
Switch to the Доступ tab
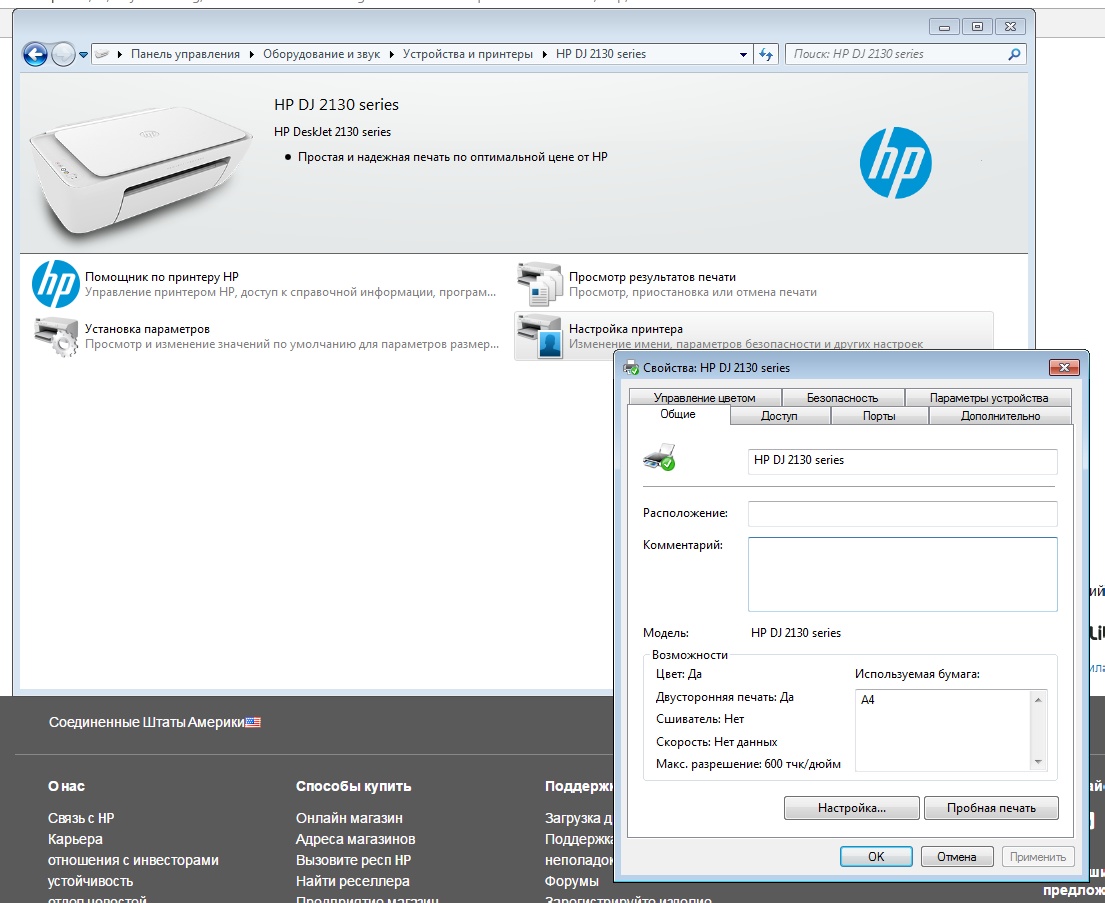pyautogui.click(x=779, y=416)
